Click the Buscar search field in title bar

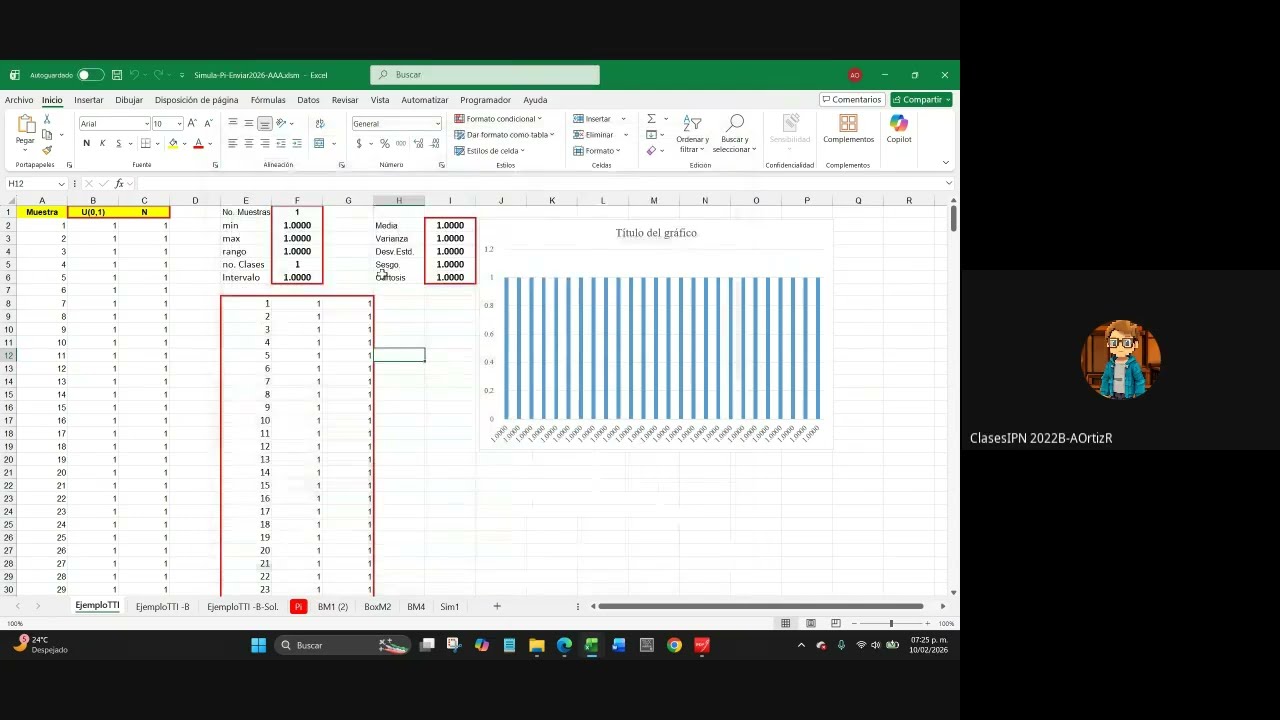click(x=485, y=75)
